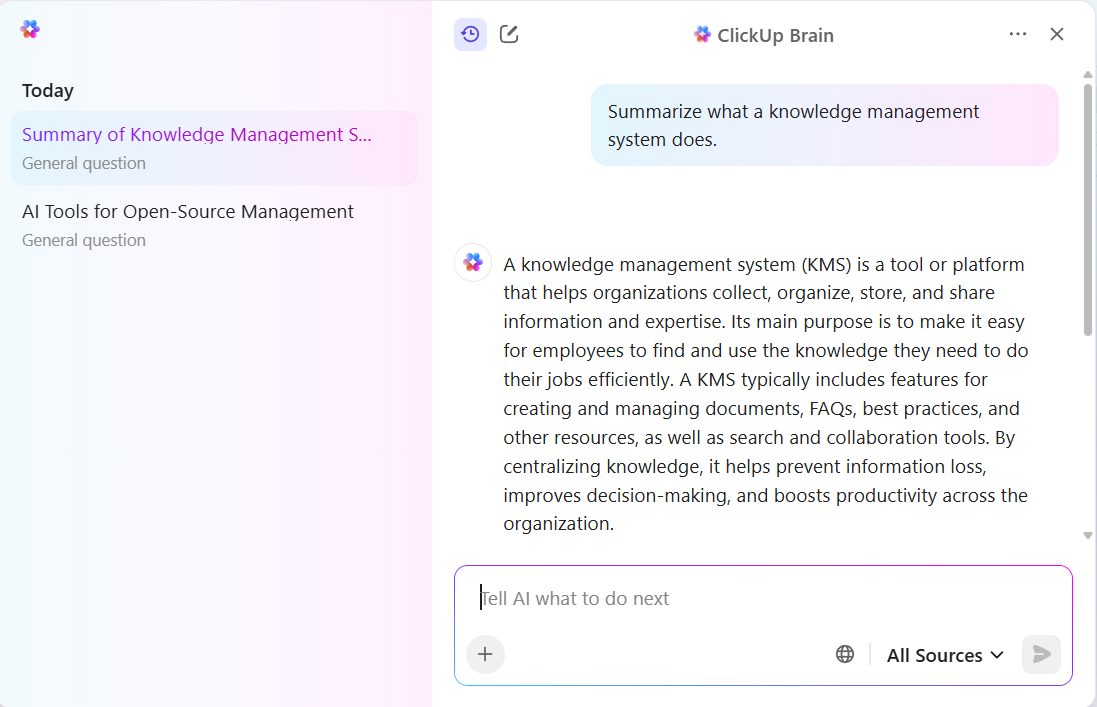1097x707 pixels.
Task: Open the three-dot options menu
Action: click(1018, 33)
